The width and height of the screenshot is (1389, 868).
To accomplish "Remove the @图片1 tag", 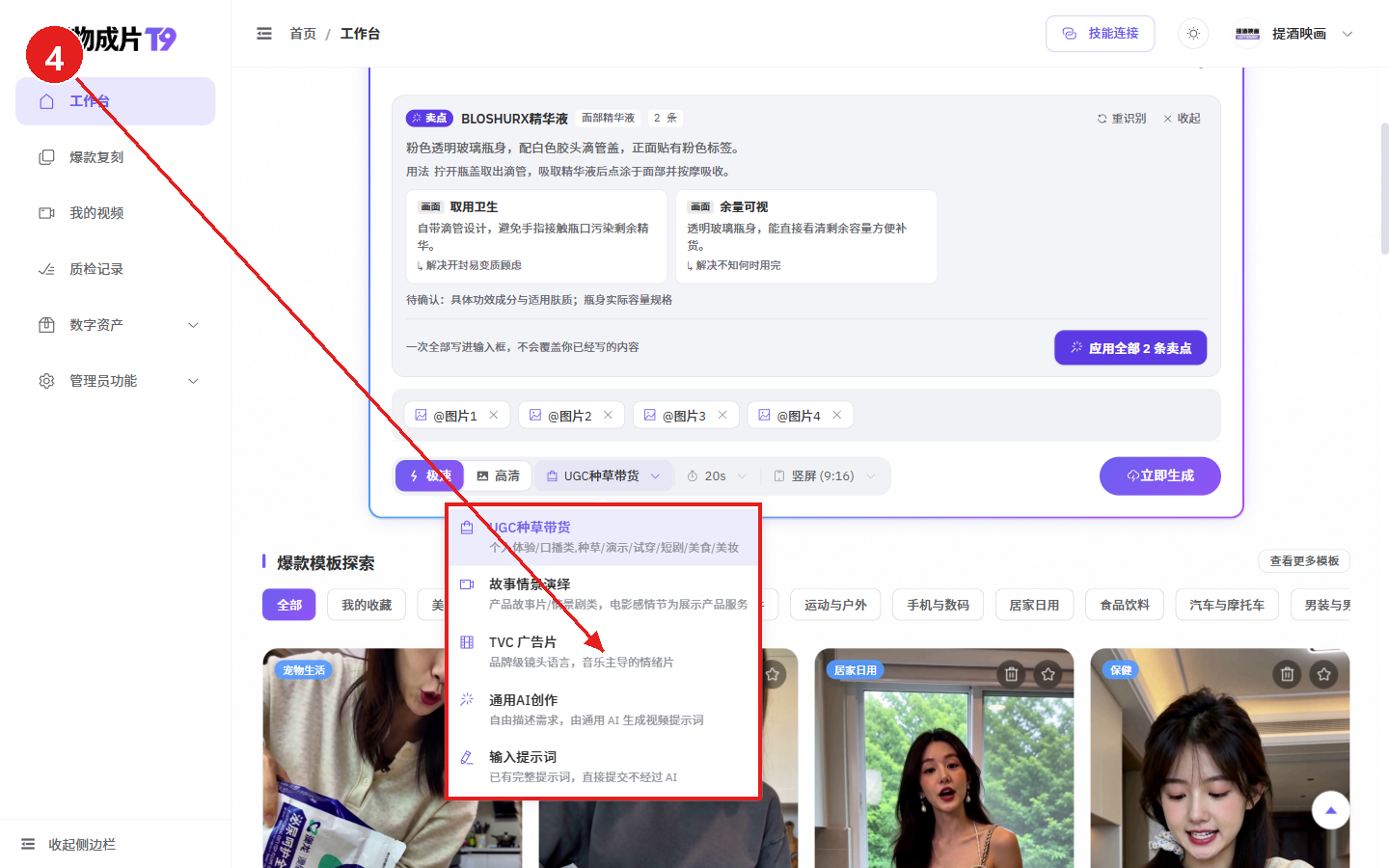I will coord(494,416).
